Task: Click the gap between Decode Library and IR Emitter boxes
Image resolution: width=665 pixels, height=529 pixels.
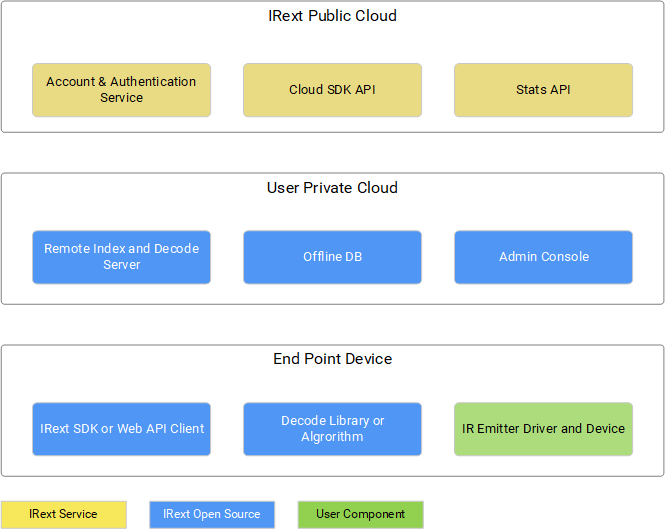Action: point(438,429)
